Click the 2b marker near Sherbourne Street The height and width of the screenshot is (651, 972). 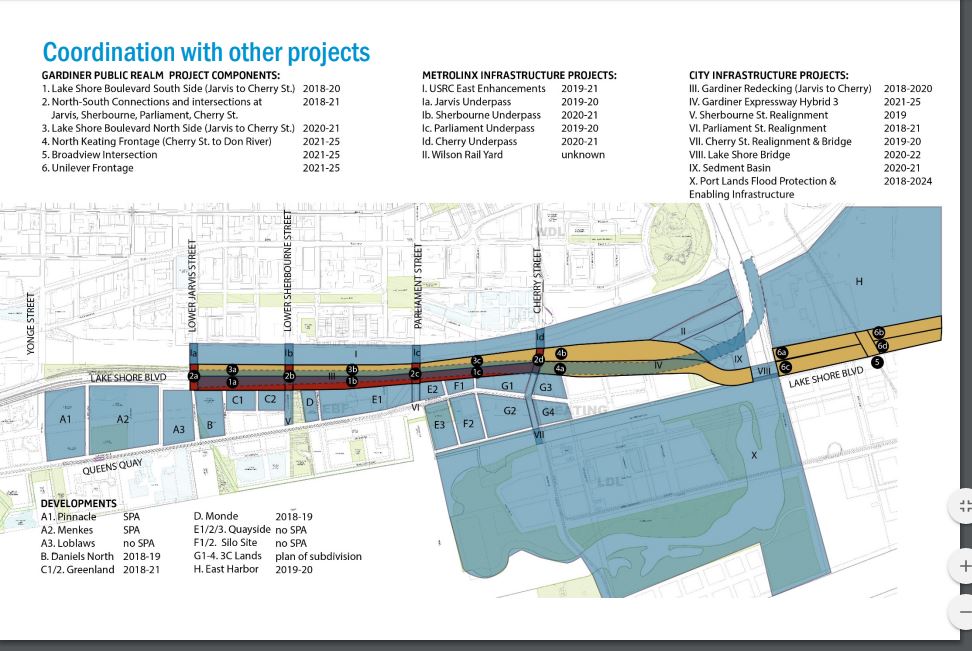tap(289, 375)
